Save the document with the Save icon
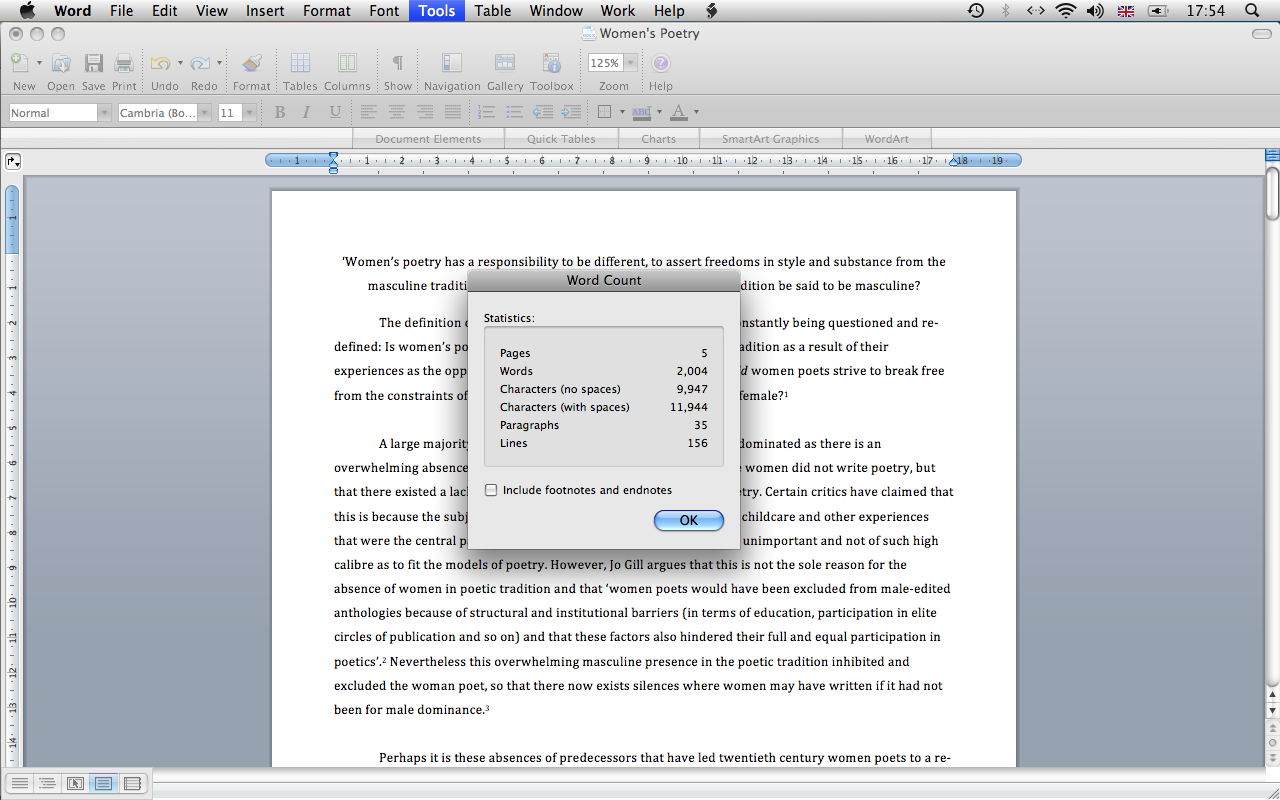1280x800 pixels. [94, 63]
